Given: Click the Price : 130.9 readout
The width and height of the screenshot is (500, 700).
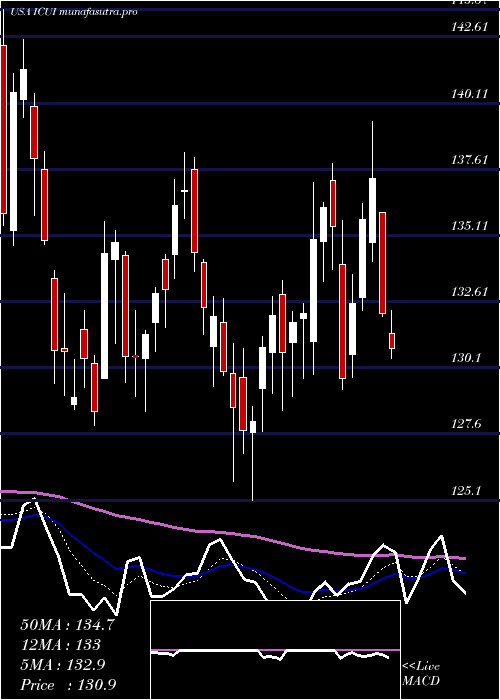Looking at the screenshot, I should tap(68, 685).
